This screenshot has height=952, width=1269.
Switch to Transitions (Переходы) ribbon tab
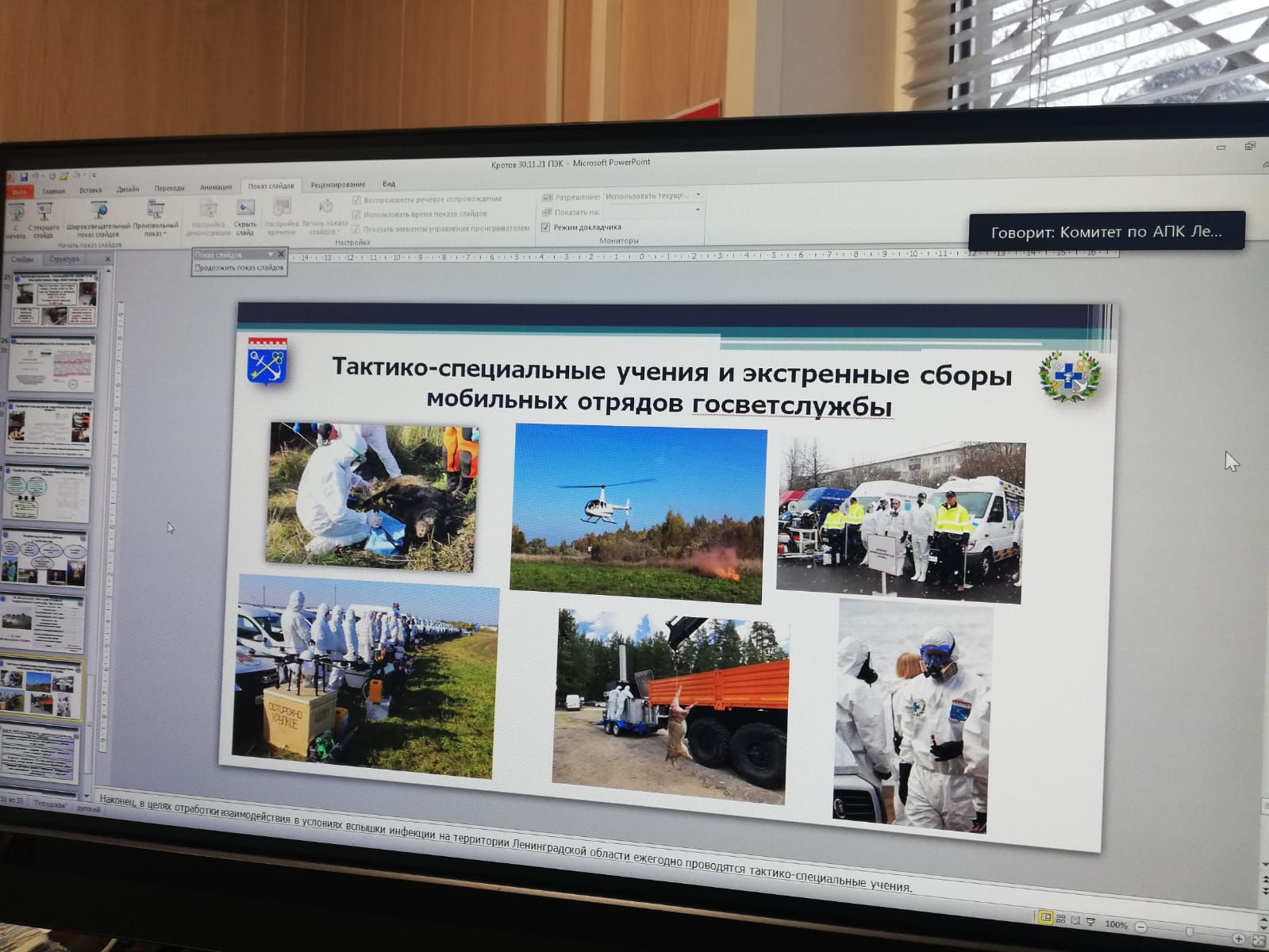click(x=169, y=189)
